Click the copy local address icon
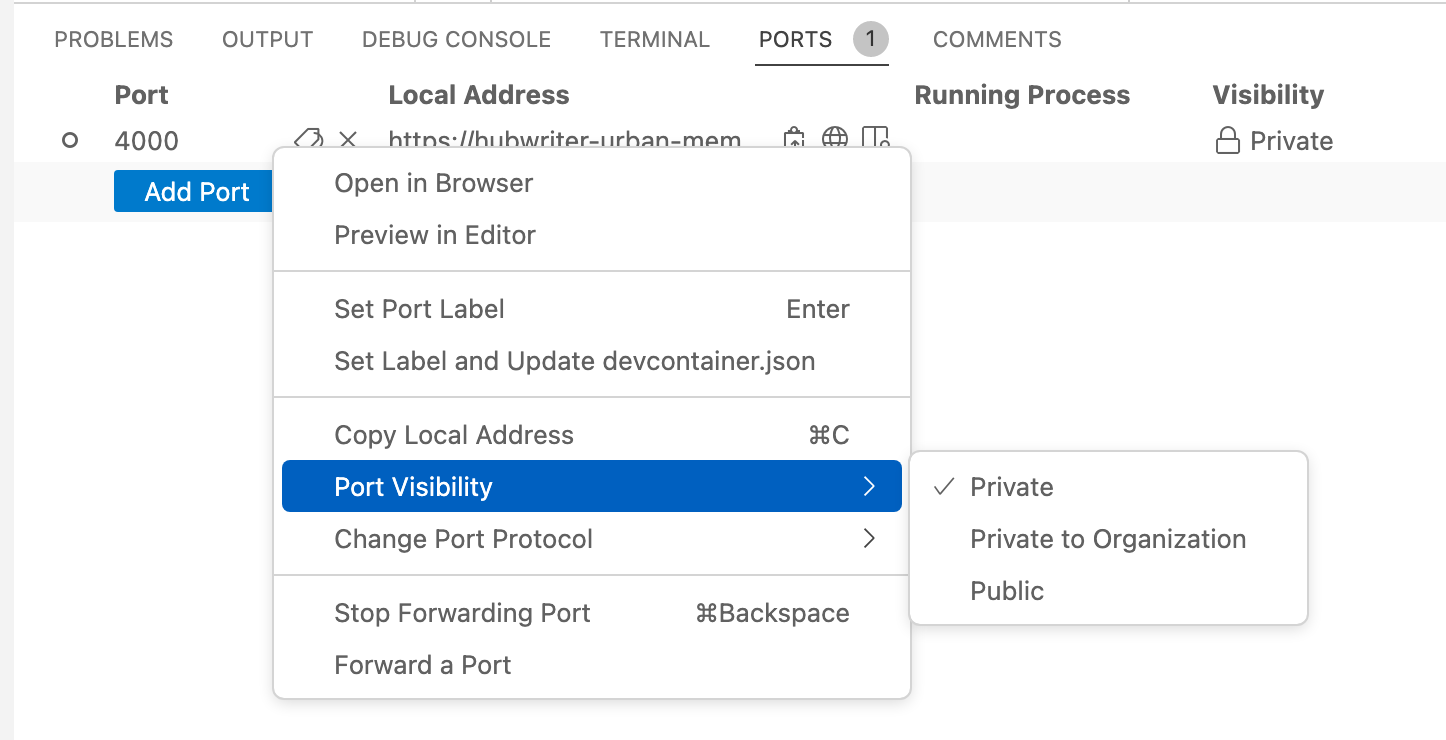This screenshot has height=740, width=1446. [795, 138]
